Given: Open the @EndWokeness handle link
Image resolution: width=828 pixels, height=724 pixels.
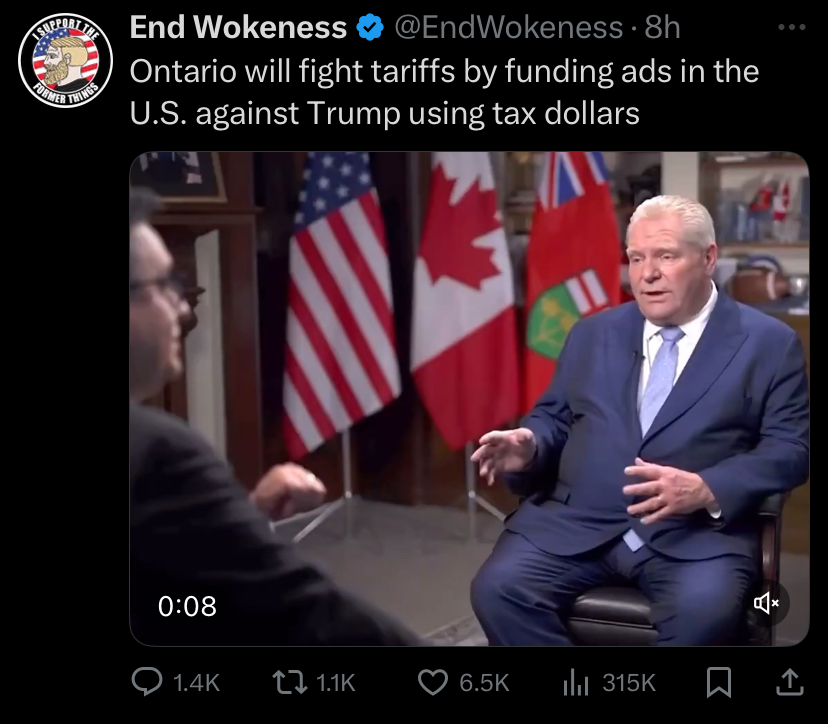Looking at the screenshot, I should 509,27.
